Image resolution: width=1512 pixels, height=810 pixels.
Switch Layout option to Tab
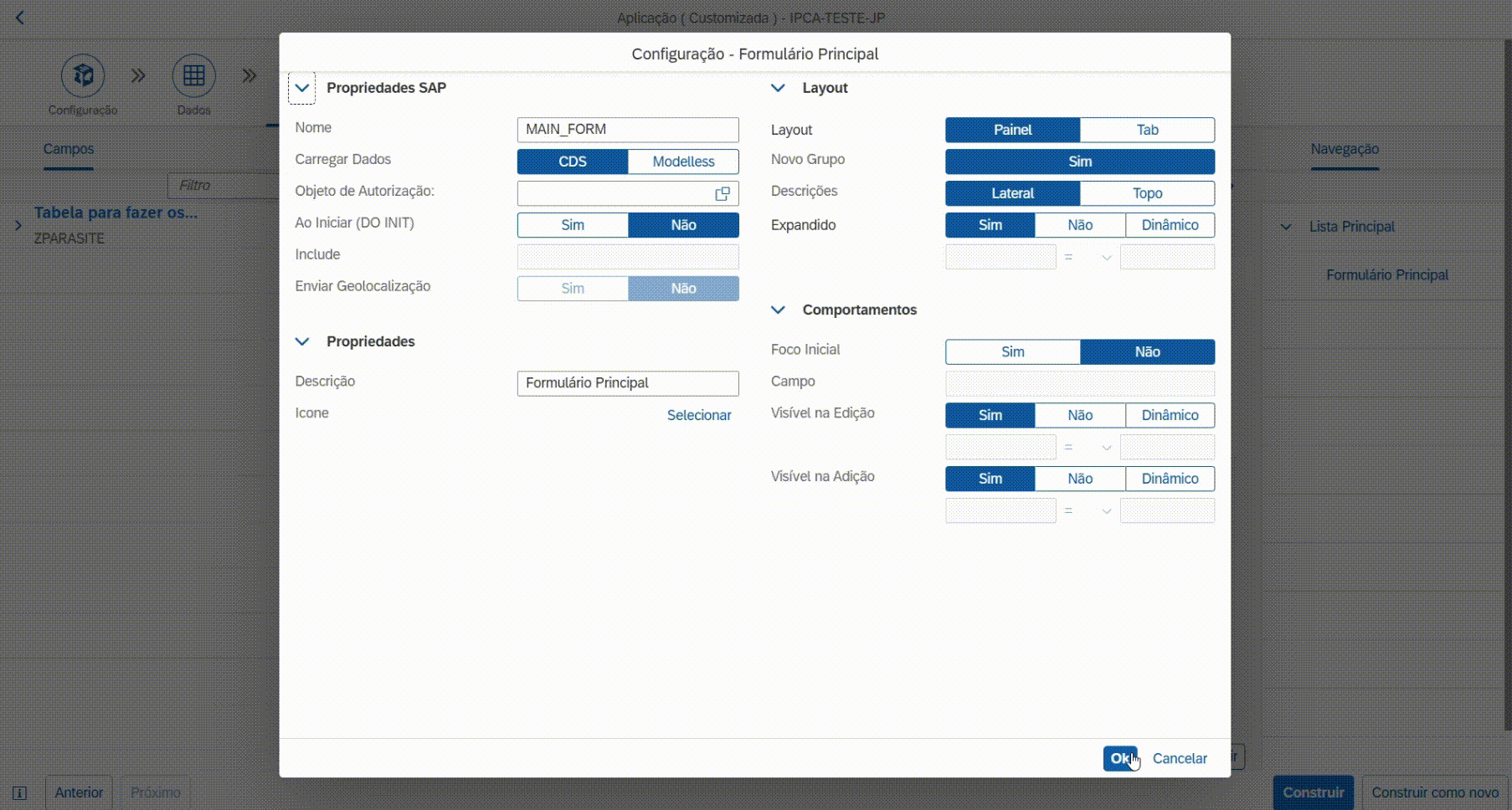click(x=1147, y=130)
